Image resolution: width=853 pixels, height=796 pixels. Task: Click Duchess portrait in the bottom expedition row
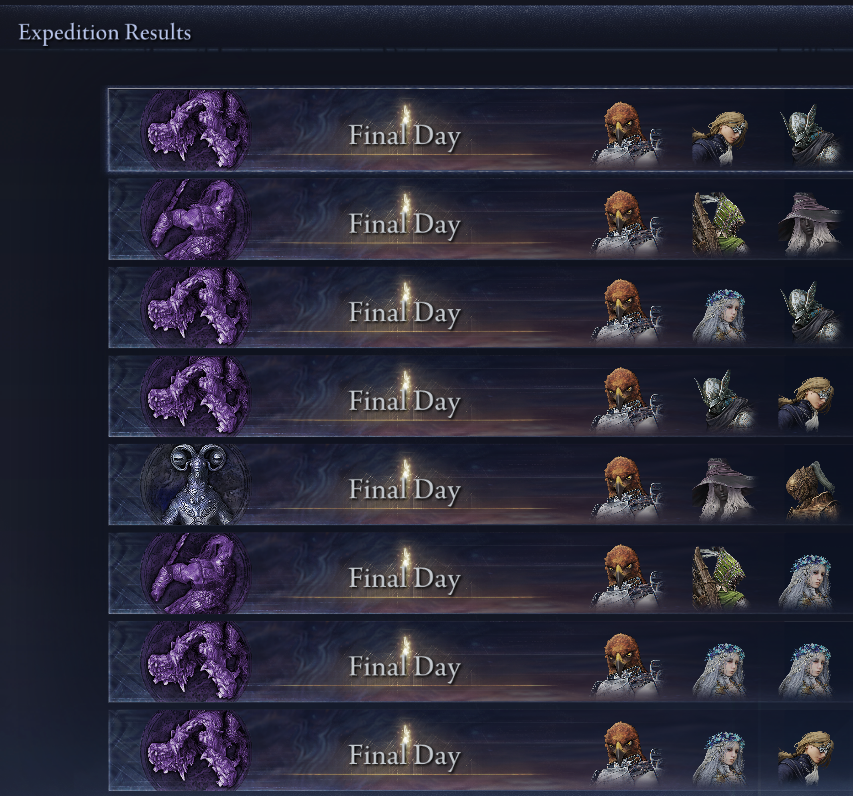point(807,758)
